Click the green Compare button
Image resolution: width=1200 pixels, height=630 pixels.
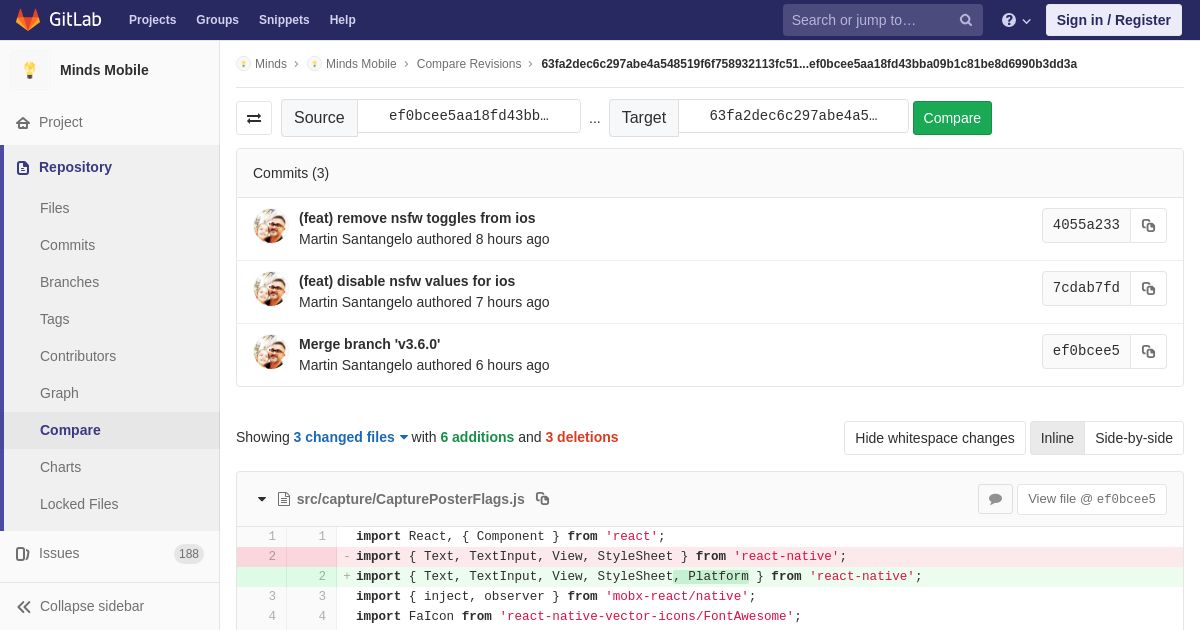952,118
